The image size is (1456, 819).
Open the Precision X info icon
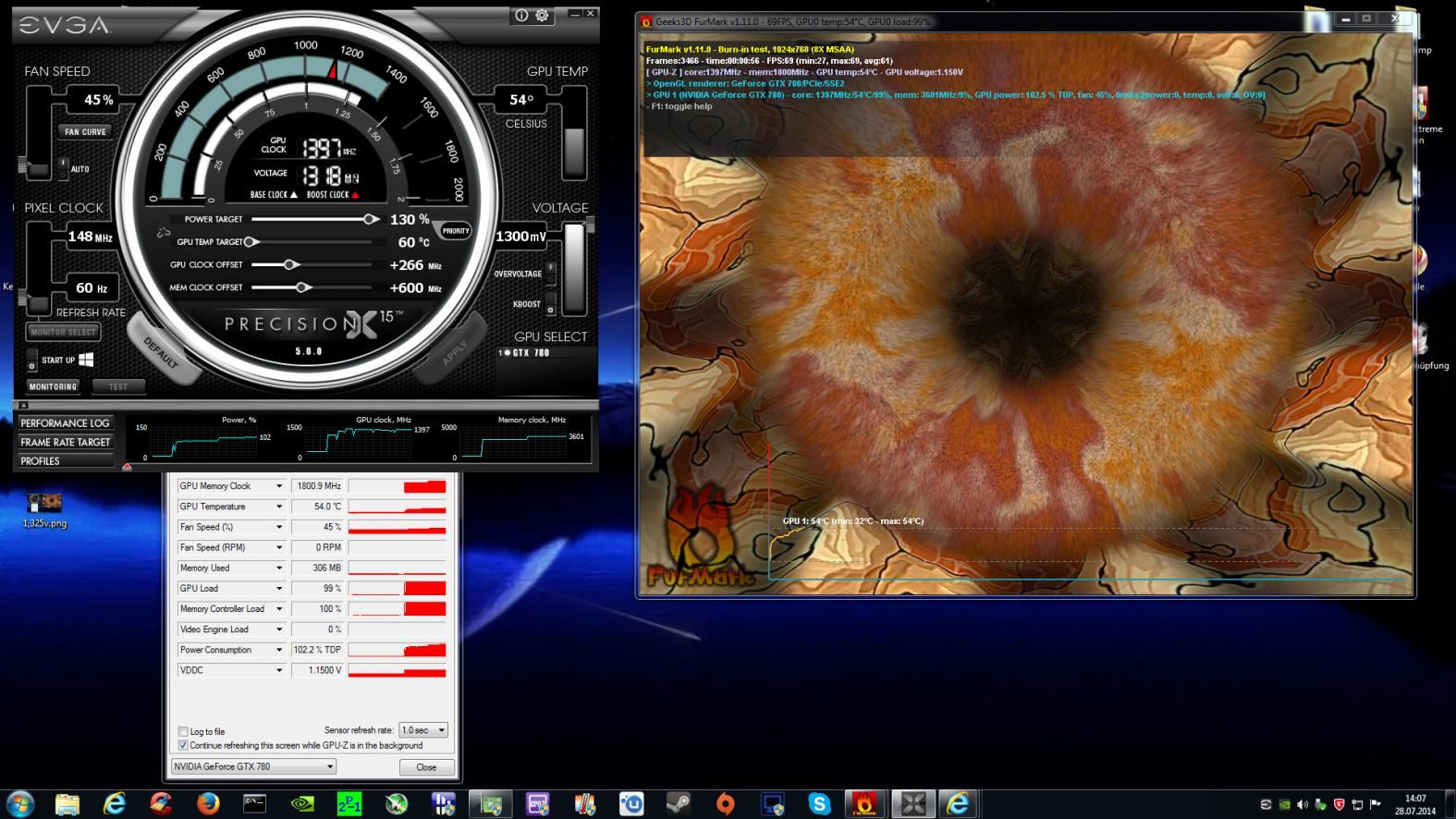pos(521,15)
